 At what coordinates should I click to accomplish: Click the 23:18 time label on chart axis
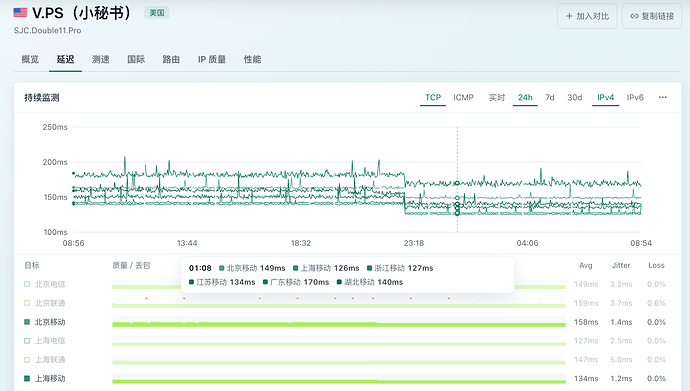pos(414,243)
